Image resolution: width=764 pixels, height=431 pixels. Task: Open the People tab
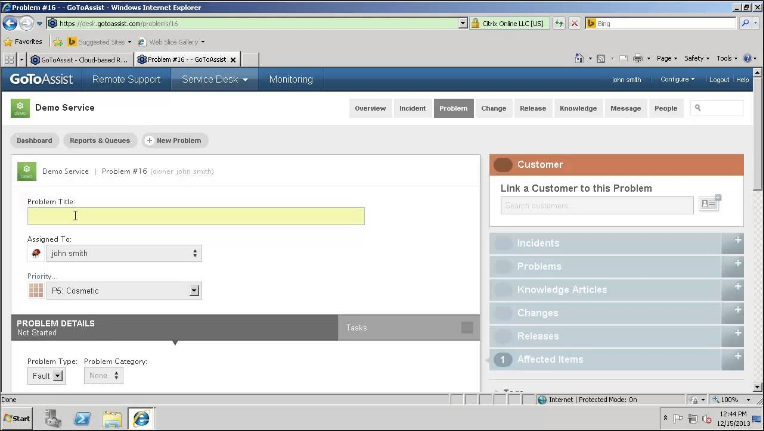coord(666,109)
